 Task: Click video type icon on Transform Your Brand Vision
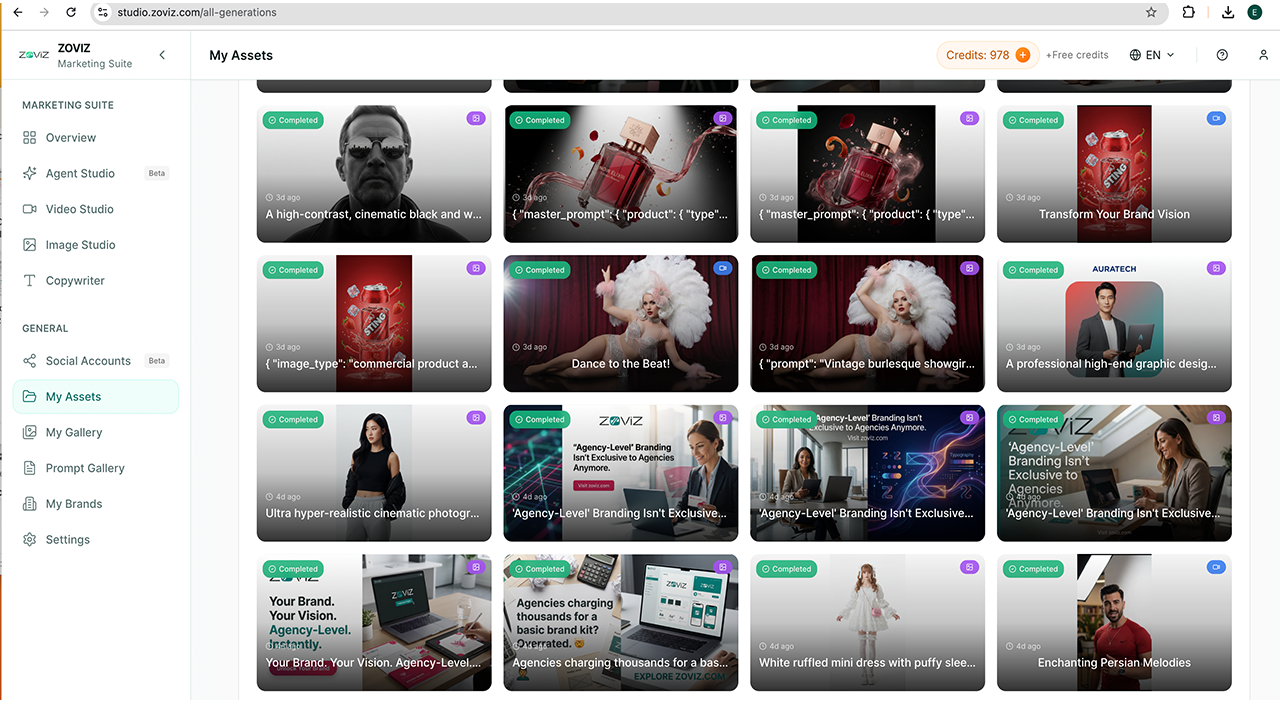[1216, 119]
